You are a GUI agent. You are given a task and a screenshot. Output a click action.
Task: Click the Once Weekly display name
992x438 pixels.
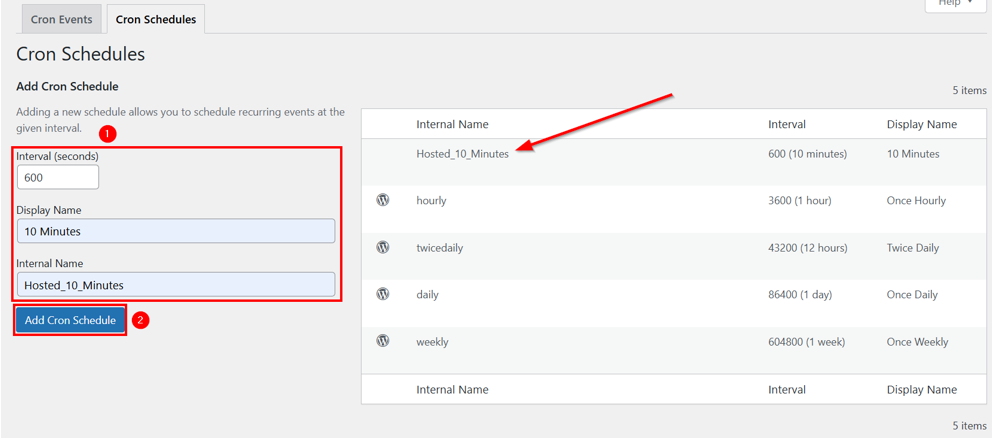[917, 342]
